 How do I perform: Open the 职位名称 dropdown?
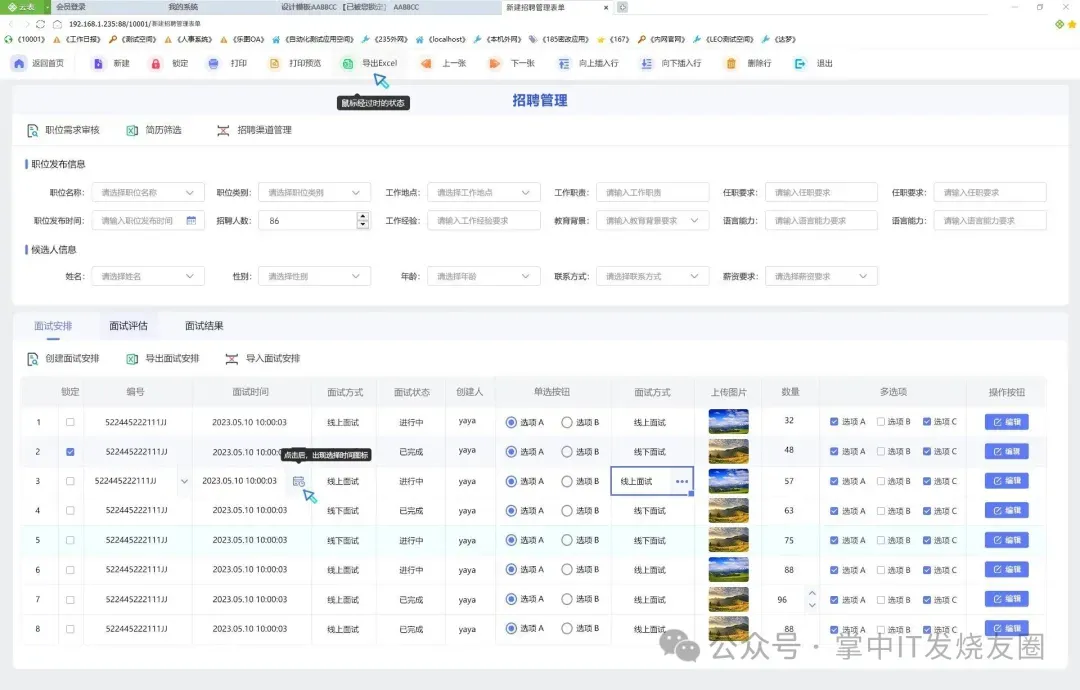148,193
